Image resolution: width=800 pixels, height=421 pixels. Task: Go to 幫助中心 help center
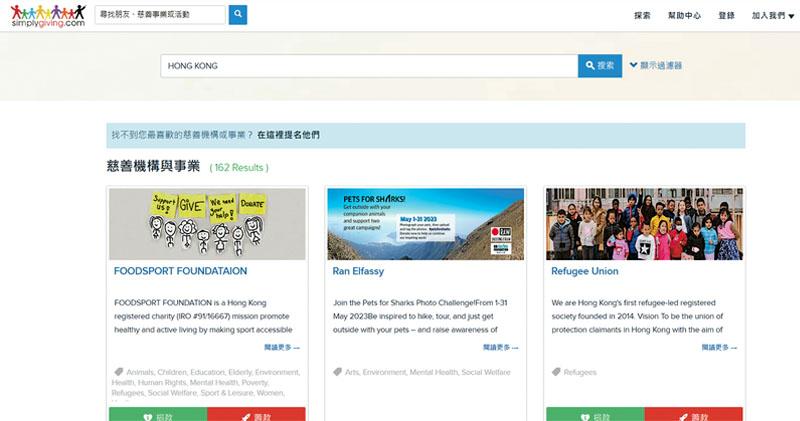click(x=684, y=16)
